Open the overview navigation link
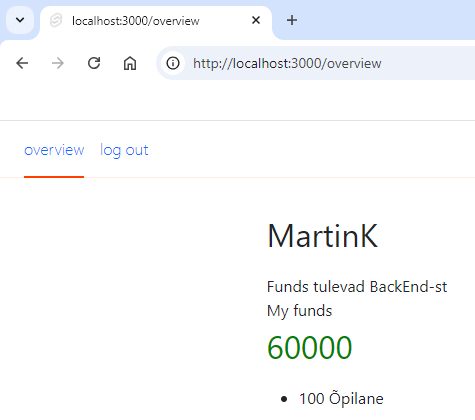The height and width of the screenshot is (420, 475). (54, 150)
